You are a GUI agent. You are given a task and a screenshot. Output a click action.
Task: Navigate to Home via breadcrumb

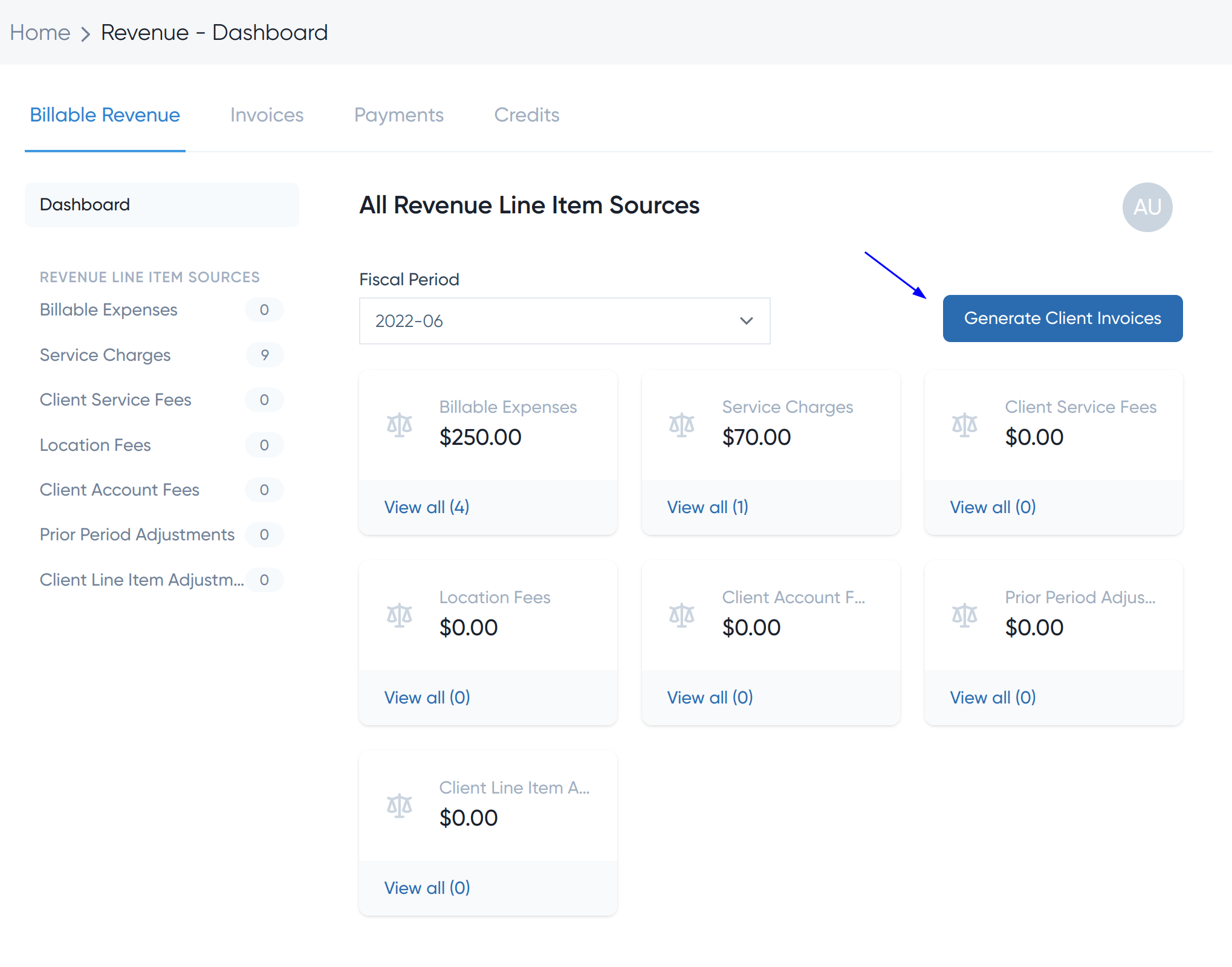tap(40, 32)
